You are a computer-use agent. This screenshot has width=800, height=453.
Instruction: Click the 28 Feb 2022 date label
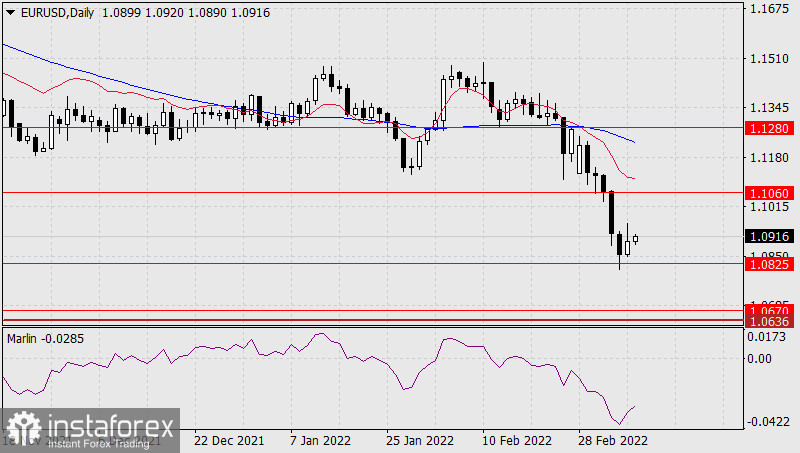[x=613, y=440]
